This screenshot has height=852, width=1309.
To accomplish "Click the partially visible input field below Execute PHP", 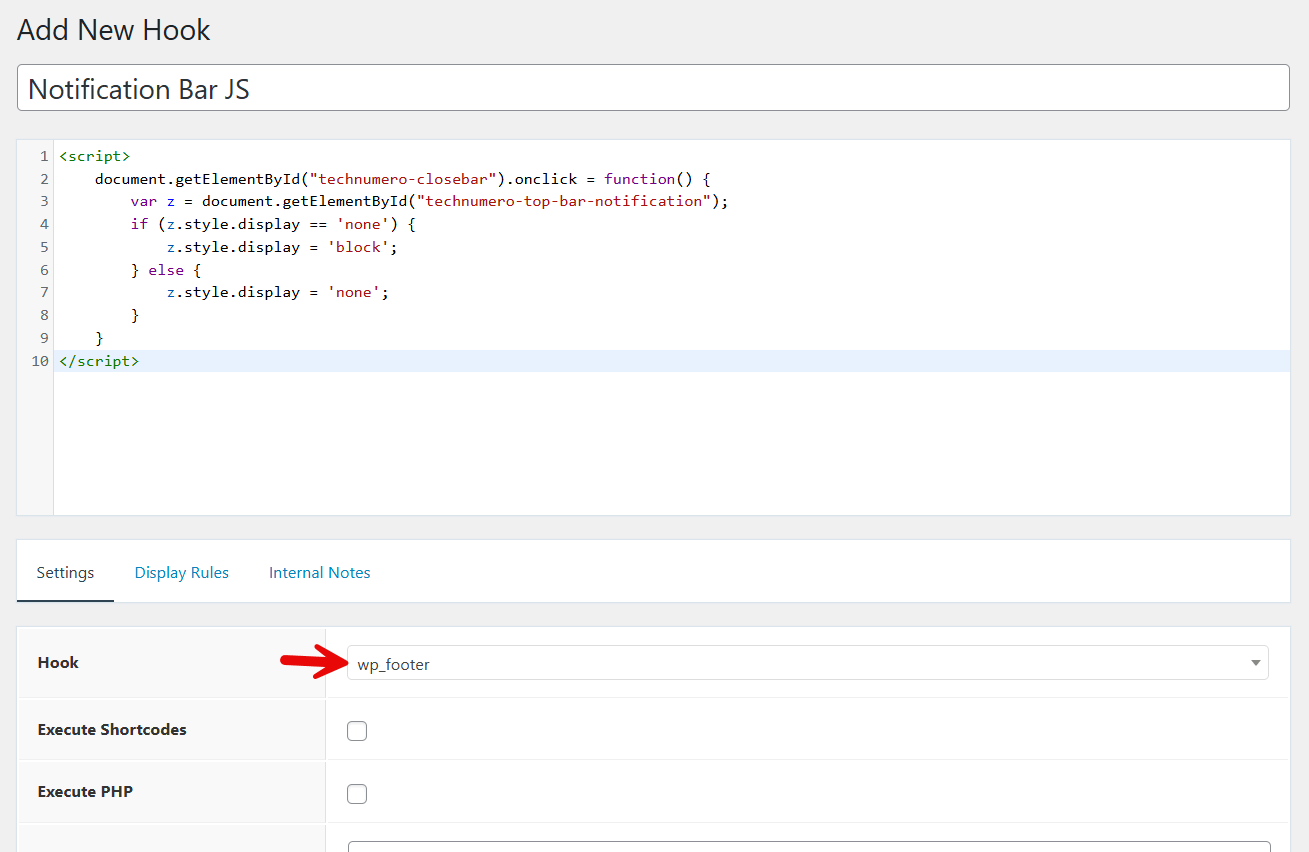I will point(808,846).
